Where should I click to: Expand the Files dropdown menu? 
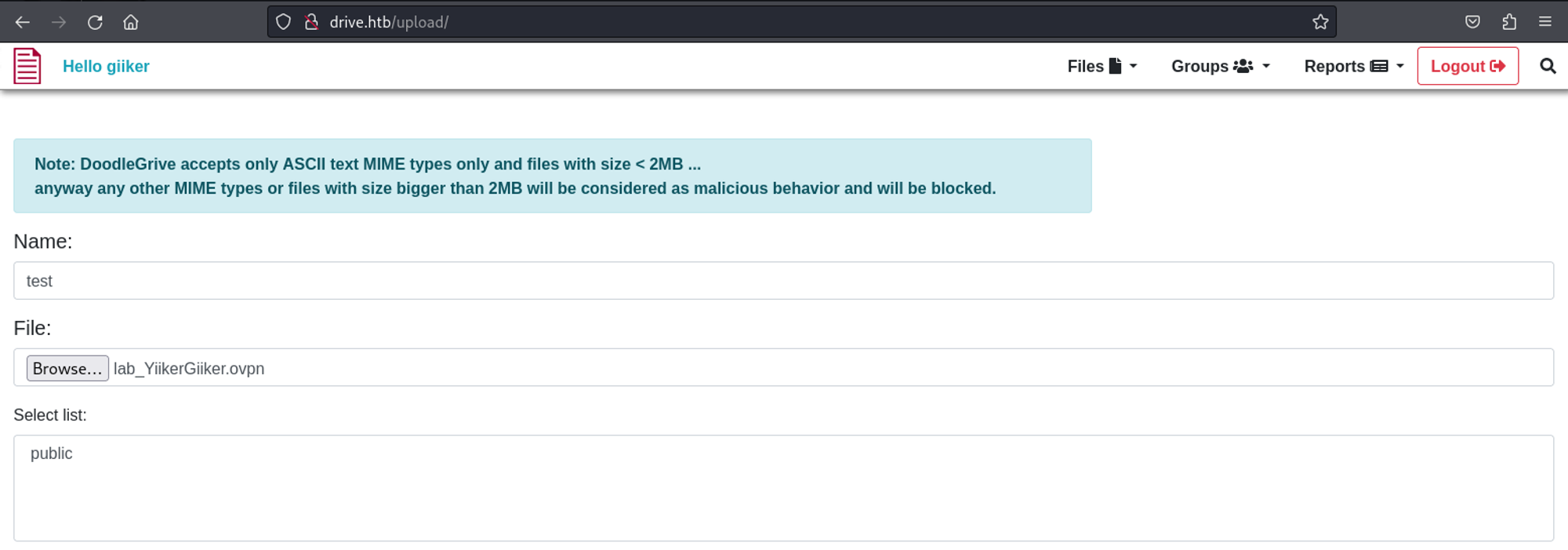coord(1102,67)
